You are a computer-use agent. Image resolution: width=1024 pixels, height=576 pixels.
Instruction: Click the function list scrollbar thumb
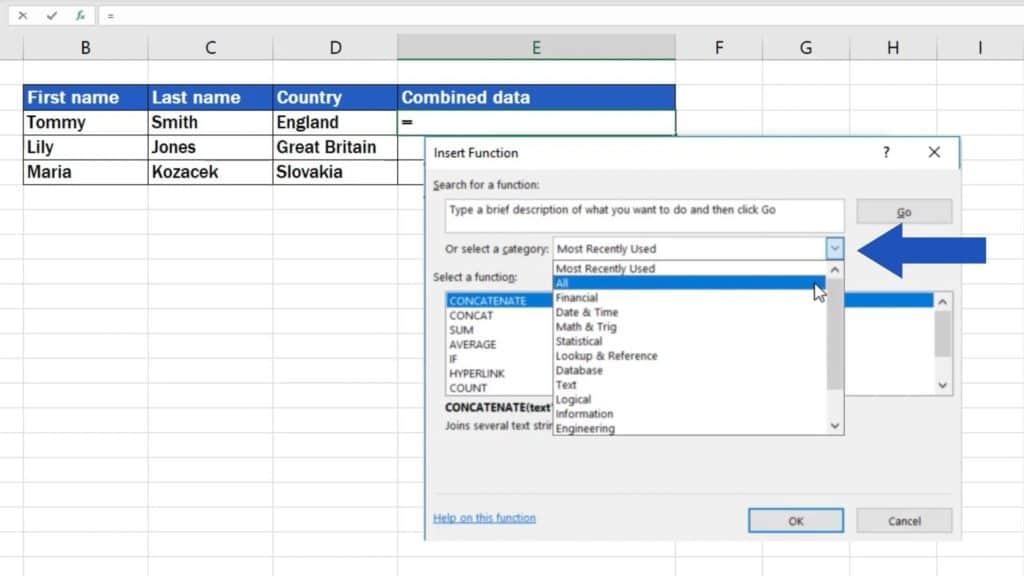click(x=942, y=334)
